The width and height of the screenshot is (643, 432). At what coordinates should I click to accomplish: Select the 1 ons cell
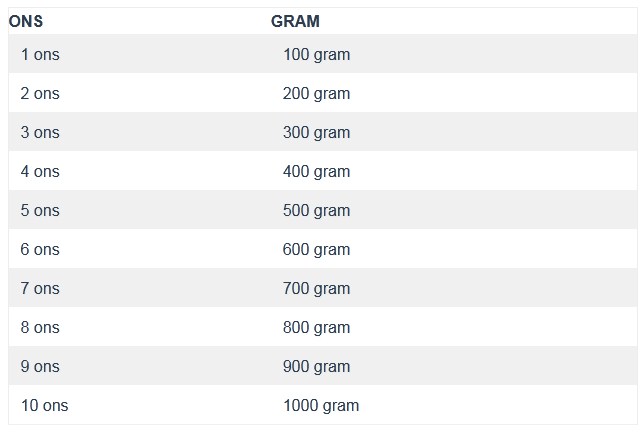pos(40,55)
